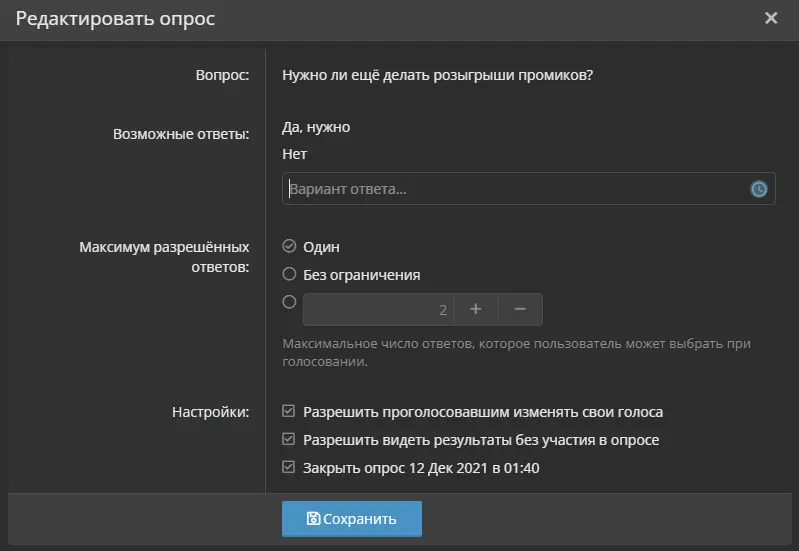Click the clock icon in answer field
Screen dimensions: 799x551
[x=759, y=189]
